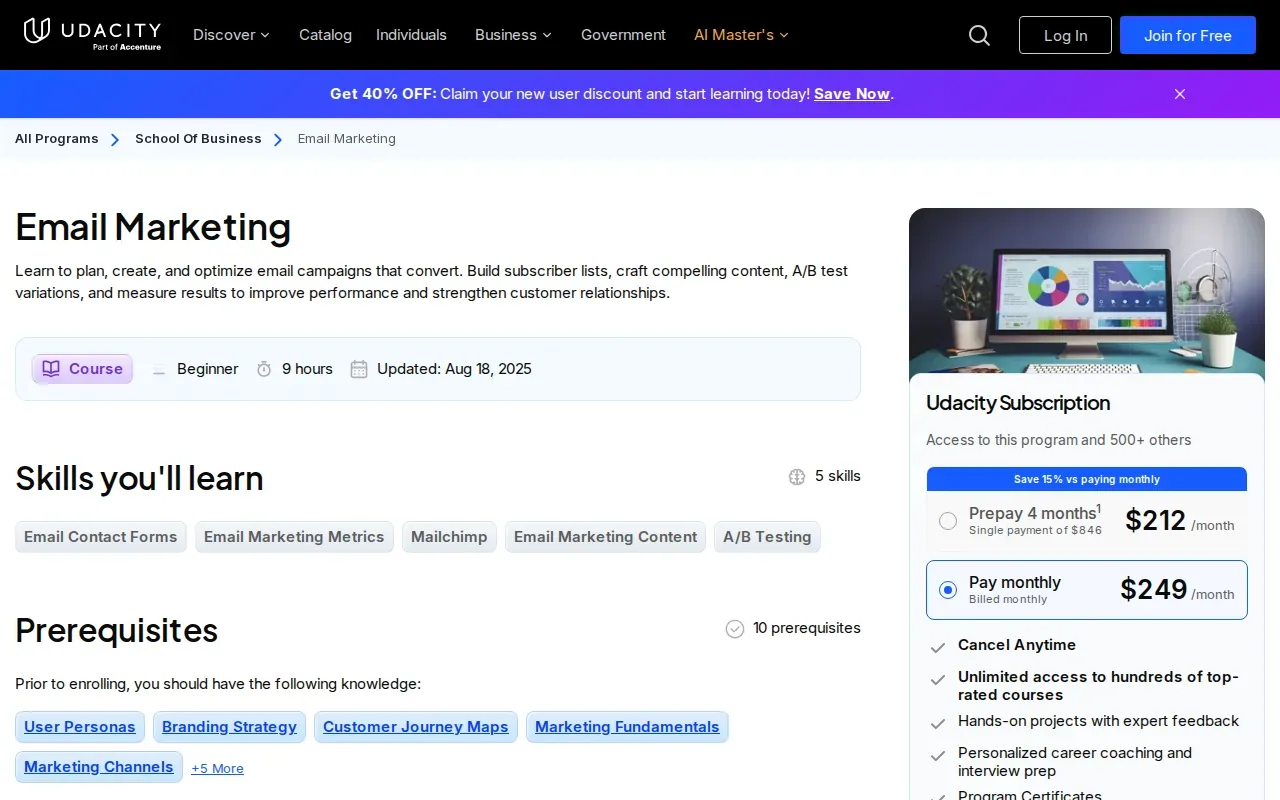Viewport: 1280px width, 800px height.
Task: Go to the Individuals menu item
Action: (x=411, y=35)
